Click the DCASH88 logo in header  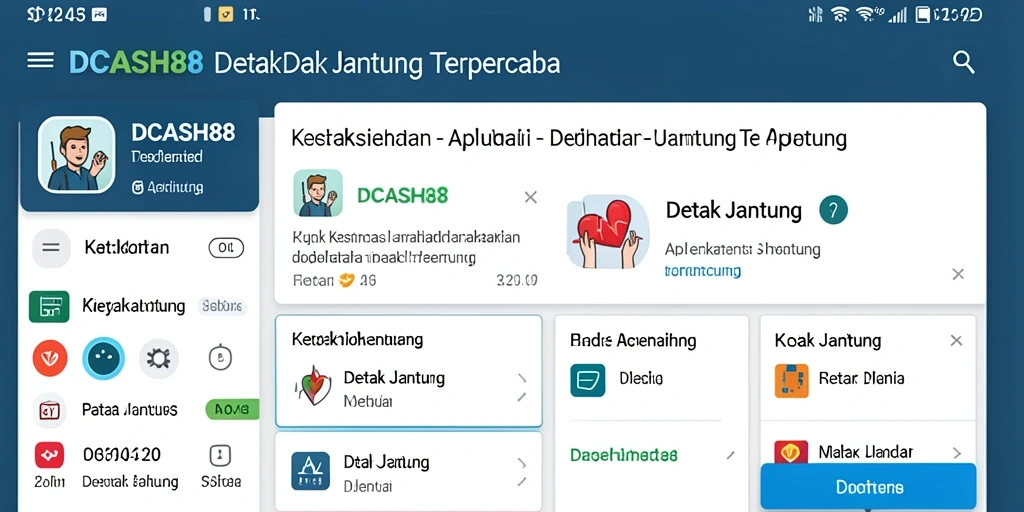[136, 63]
